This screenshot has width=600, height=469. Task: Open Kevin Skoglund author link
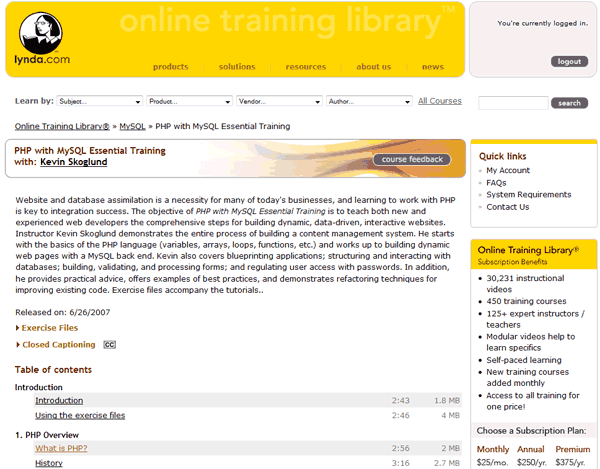point(73,162)
